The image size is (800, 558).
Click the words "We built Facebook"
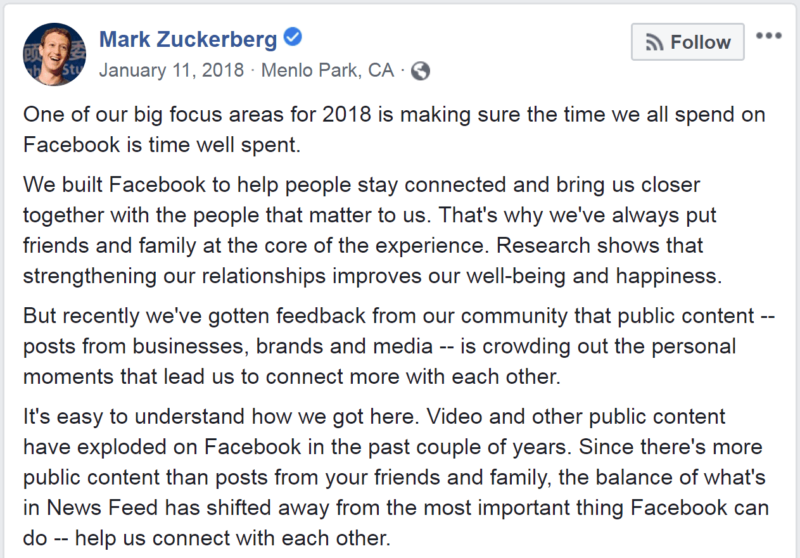114,185
